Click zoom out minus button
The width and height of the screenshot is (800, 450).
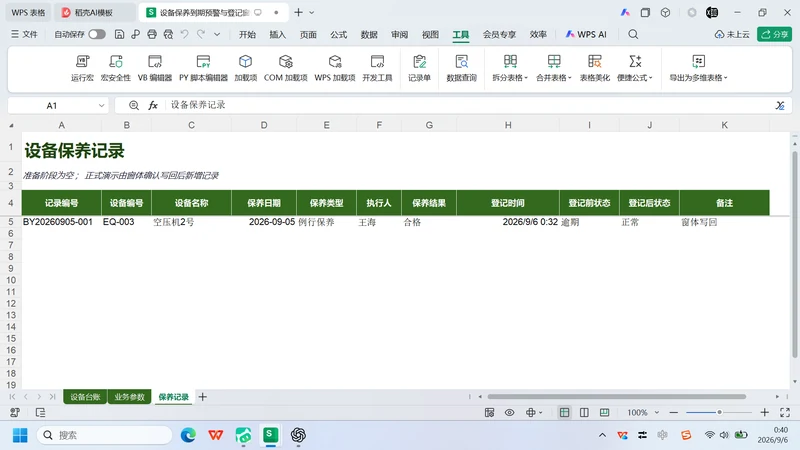pos(673,412)
